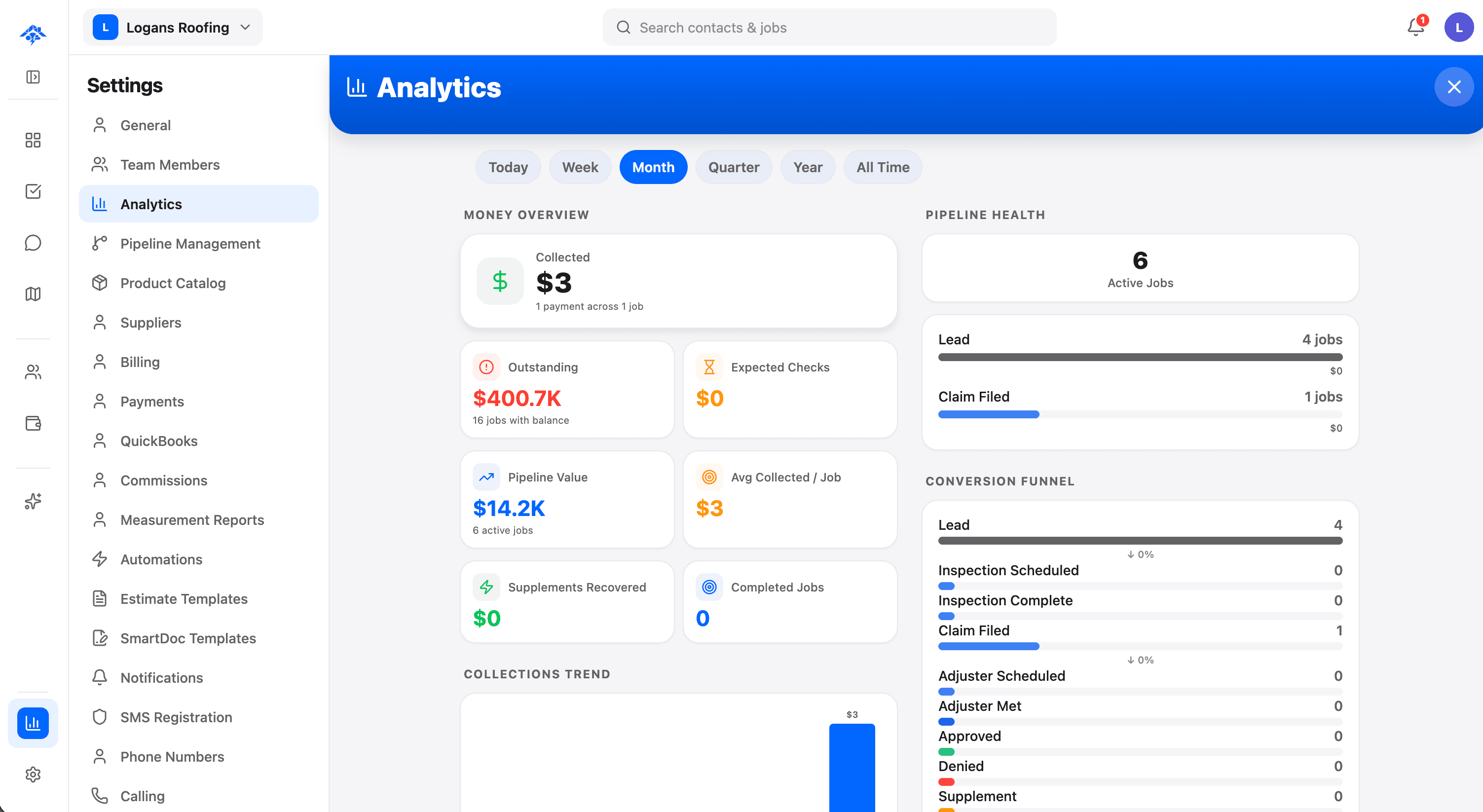The height and width of the screenshot is (812, 1483).
Task: Click the highlighted analytics bar chart icon
Action: [33, 723]
